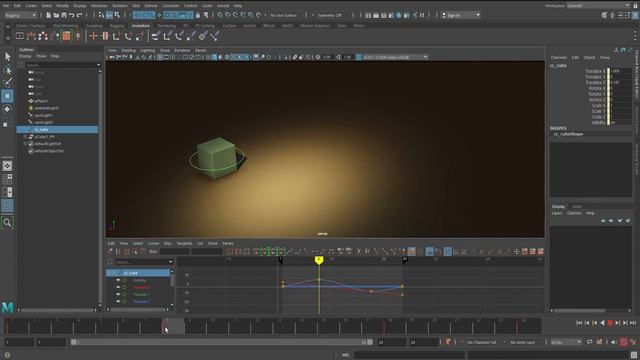Open the Rigging menu set dropdown

click(x=20, y=15)
